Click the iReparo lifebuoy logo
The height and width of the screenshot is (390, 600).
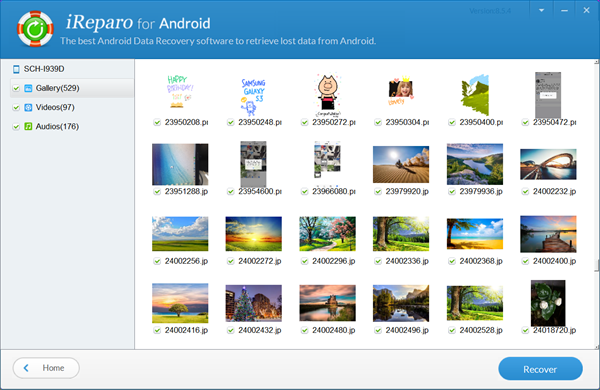(35, 29)
